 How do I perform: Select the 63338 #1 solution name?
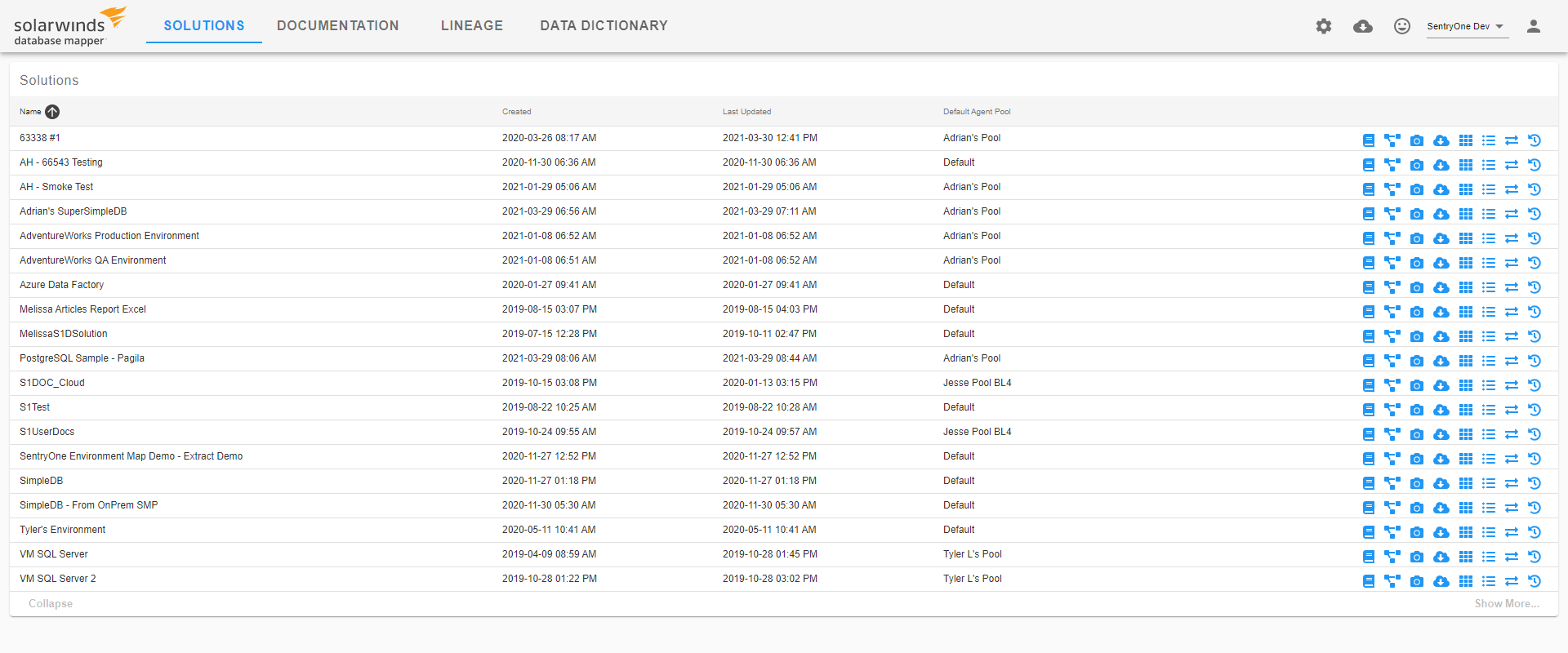(x=40, y=138)
